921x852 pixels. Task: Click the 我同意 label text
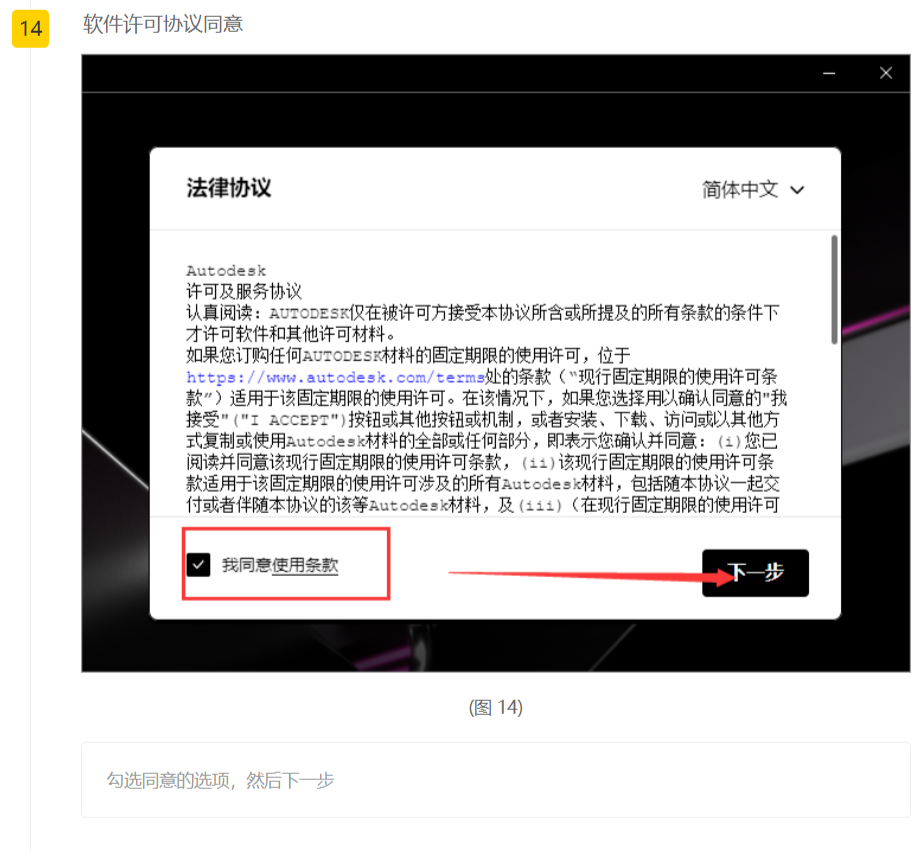click(246, 565)
